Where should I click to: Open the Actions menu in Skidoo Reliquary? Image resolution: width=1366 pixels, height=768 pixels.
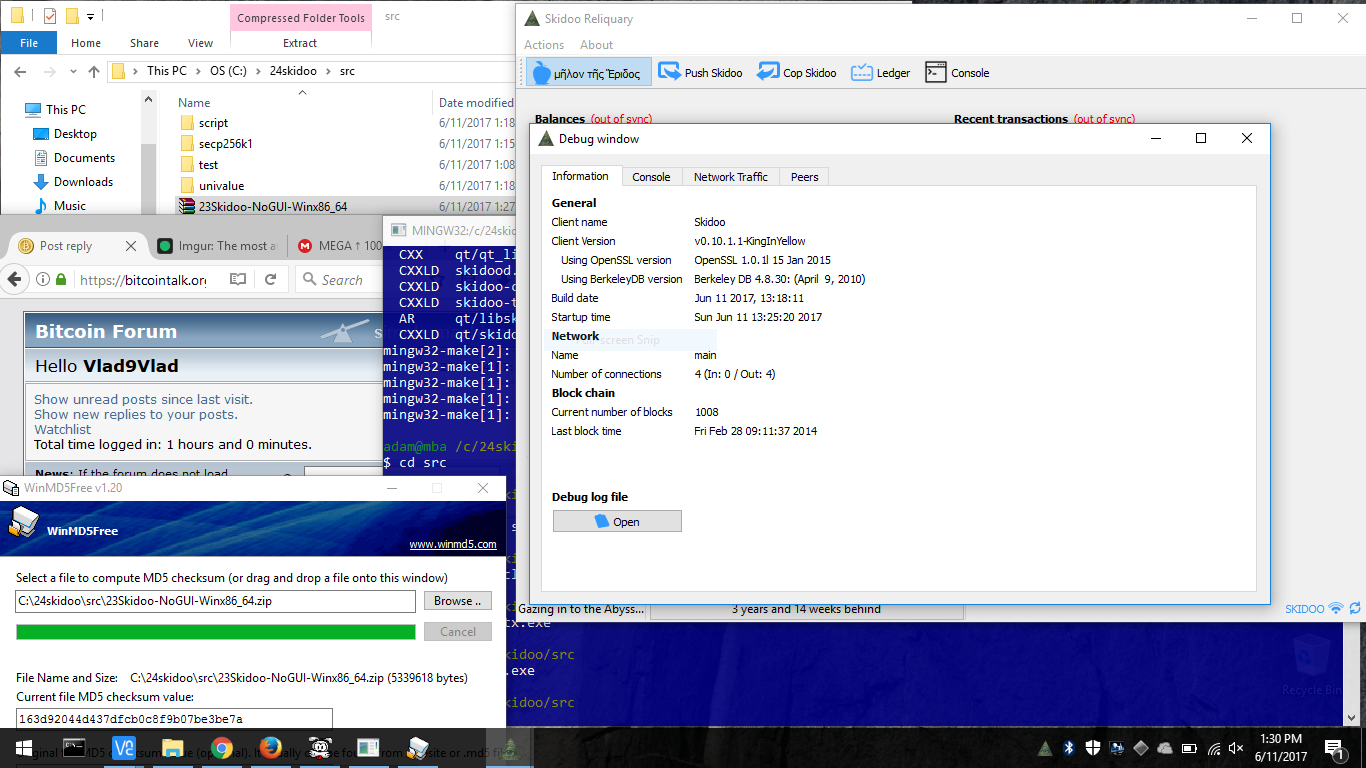(544, 45)
